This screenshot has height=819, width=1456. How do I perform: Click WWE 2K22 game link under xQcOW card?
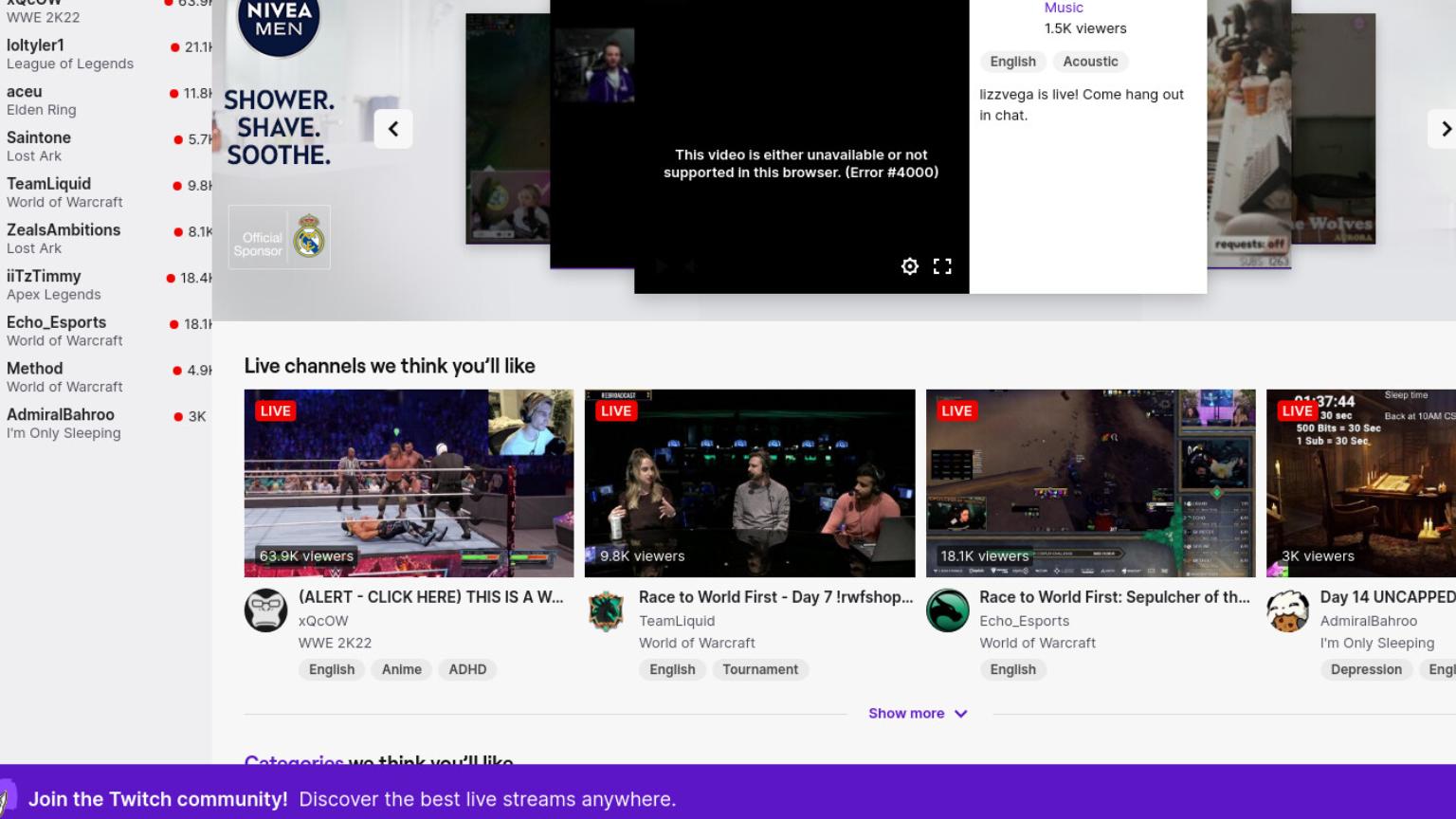(x=335, y=643)
